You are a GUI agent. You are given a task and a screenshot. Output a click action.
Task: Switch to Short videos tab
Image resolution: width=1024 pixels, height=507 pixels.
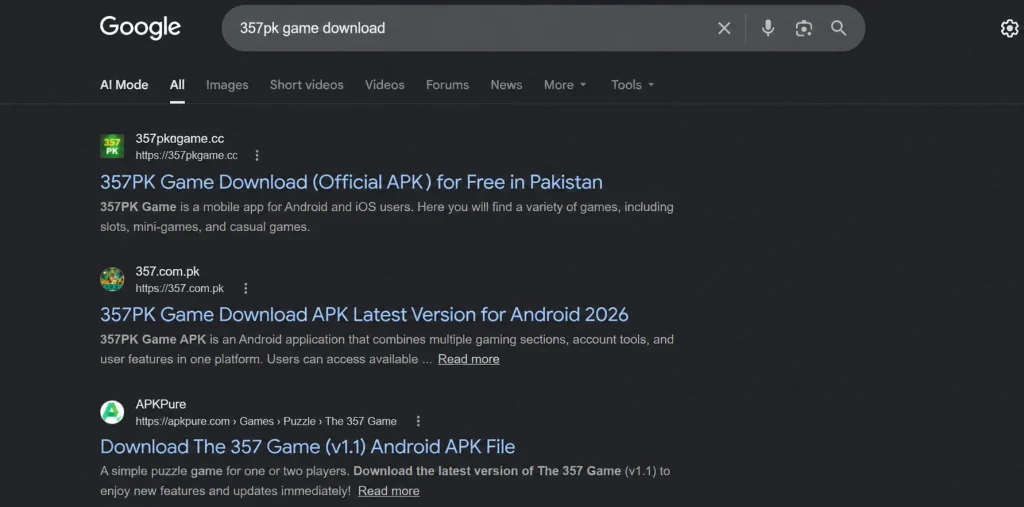(x=306, y=85)
